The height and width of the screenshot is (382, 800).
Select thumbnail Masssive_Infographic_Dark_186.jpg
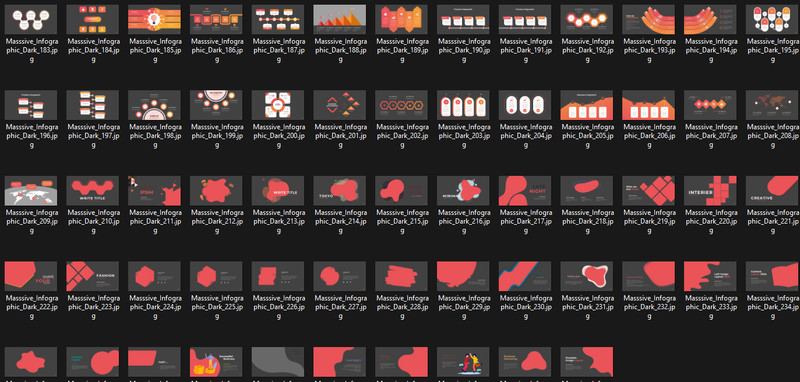pos(216,20)
